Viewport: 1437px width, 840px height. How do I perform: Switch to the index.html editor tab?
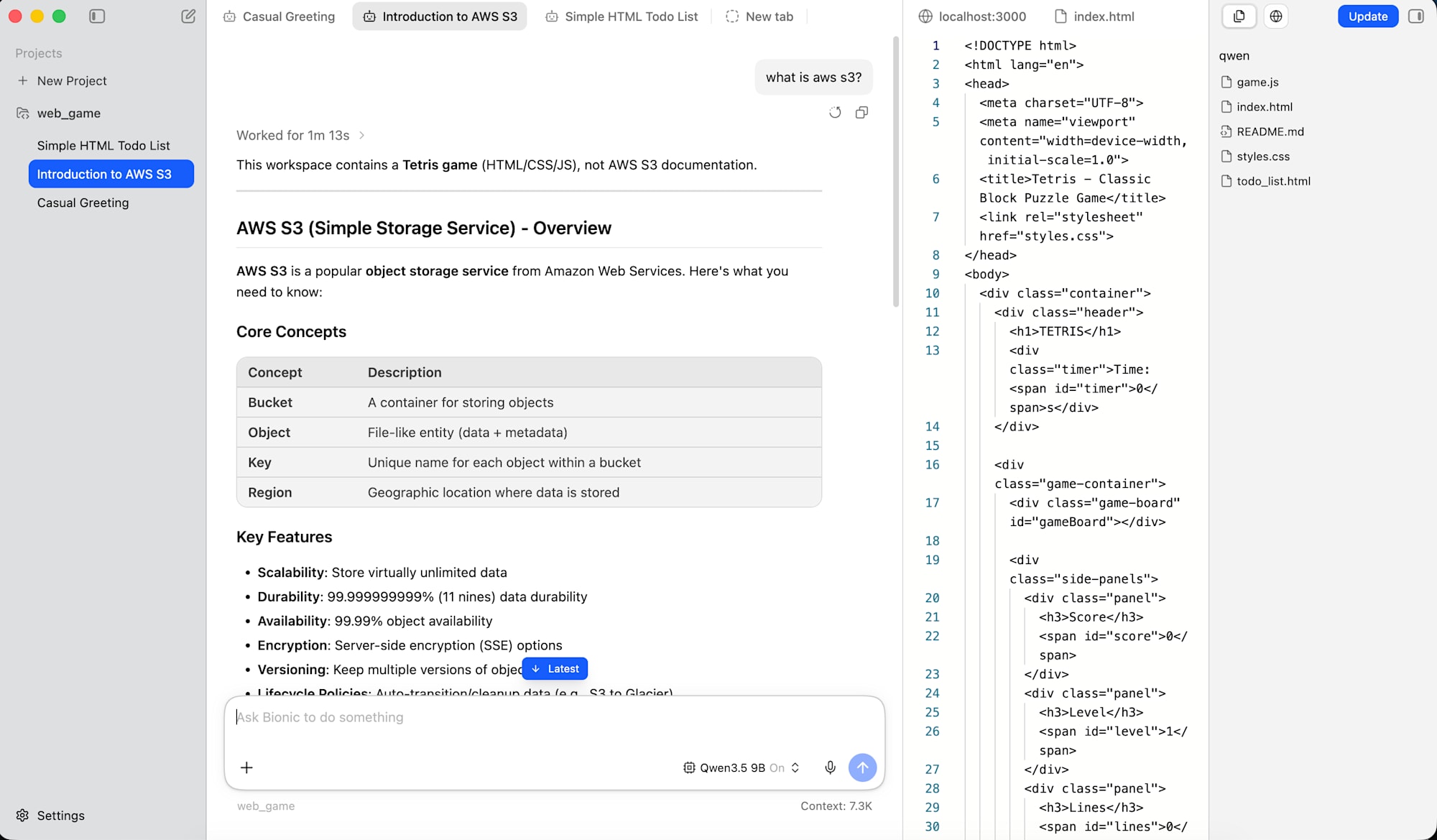tap(1094, 16)
